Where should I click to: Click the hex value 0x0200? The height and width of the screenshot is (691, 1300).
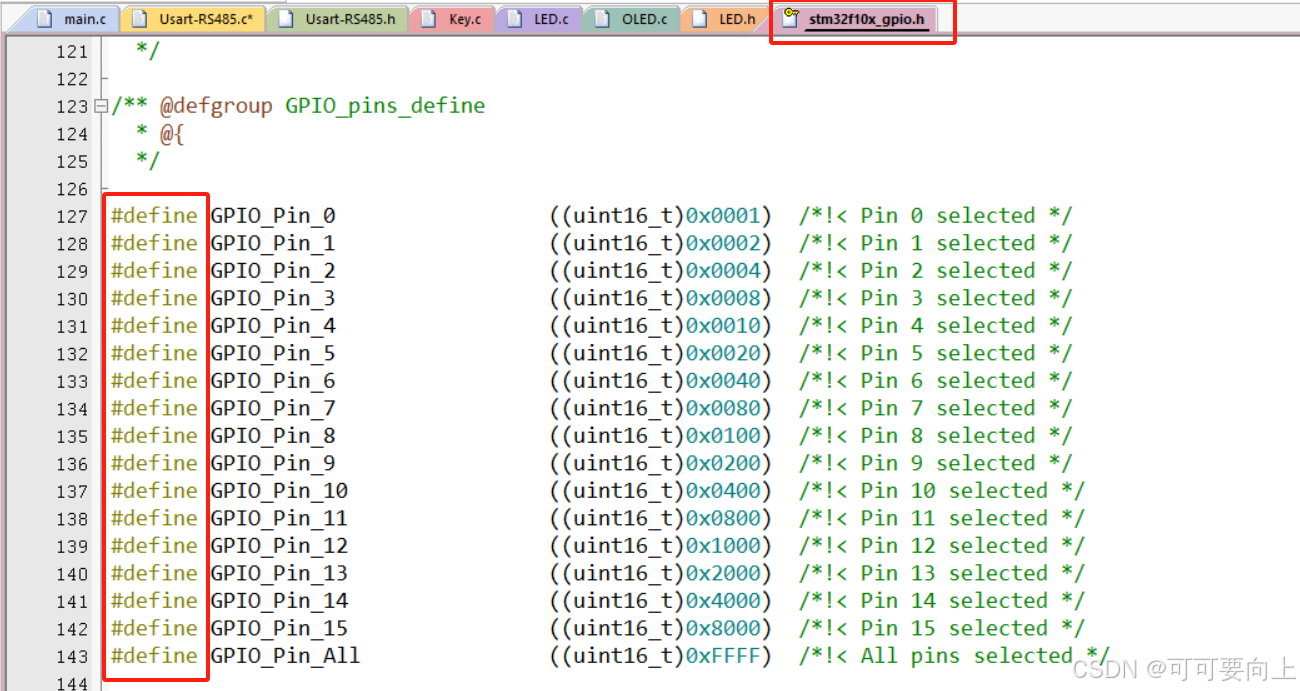point(723,463)
